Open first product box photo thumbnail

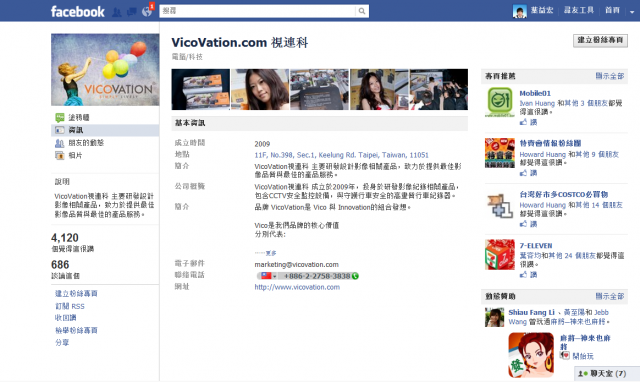tap(200, 89)
